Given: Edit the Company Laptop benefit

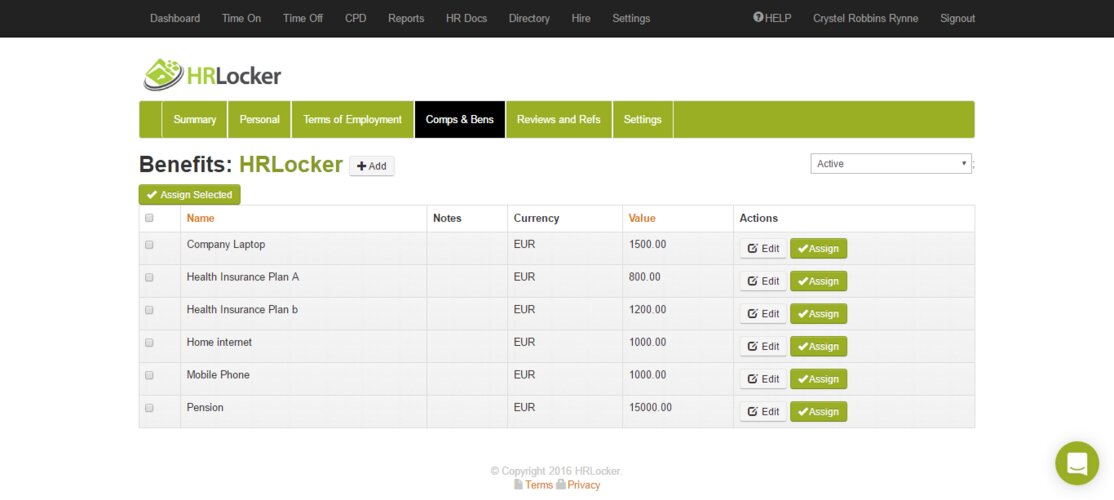Looking at the screenshot, I should 763,249.
